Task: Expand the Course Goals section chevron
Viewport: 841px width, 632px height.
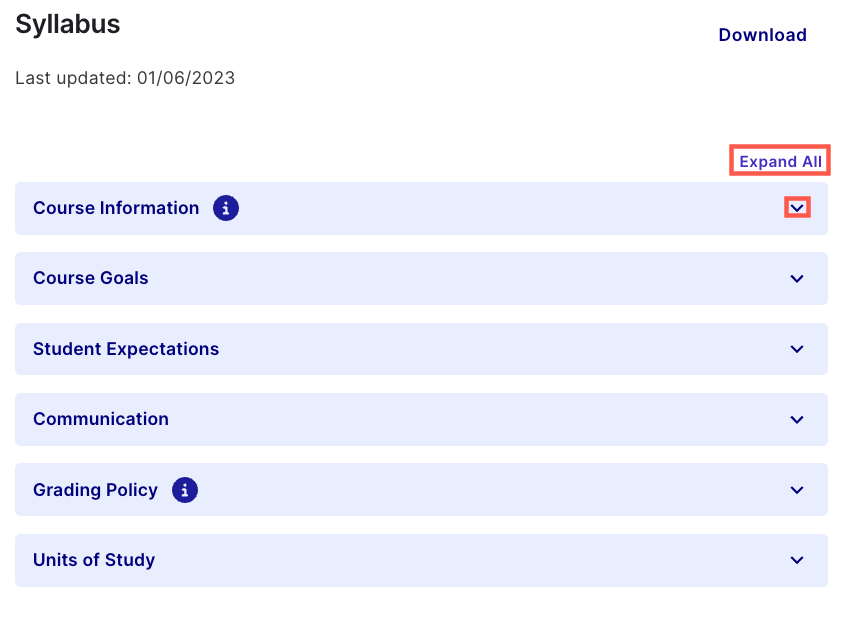Action: 796,278
